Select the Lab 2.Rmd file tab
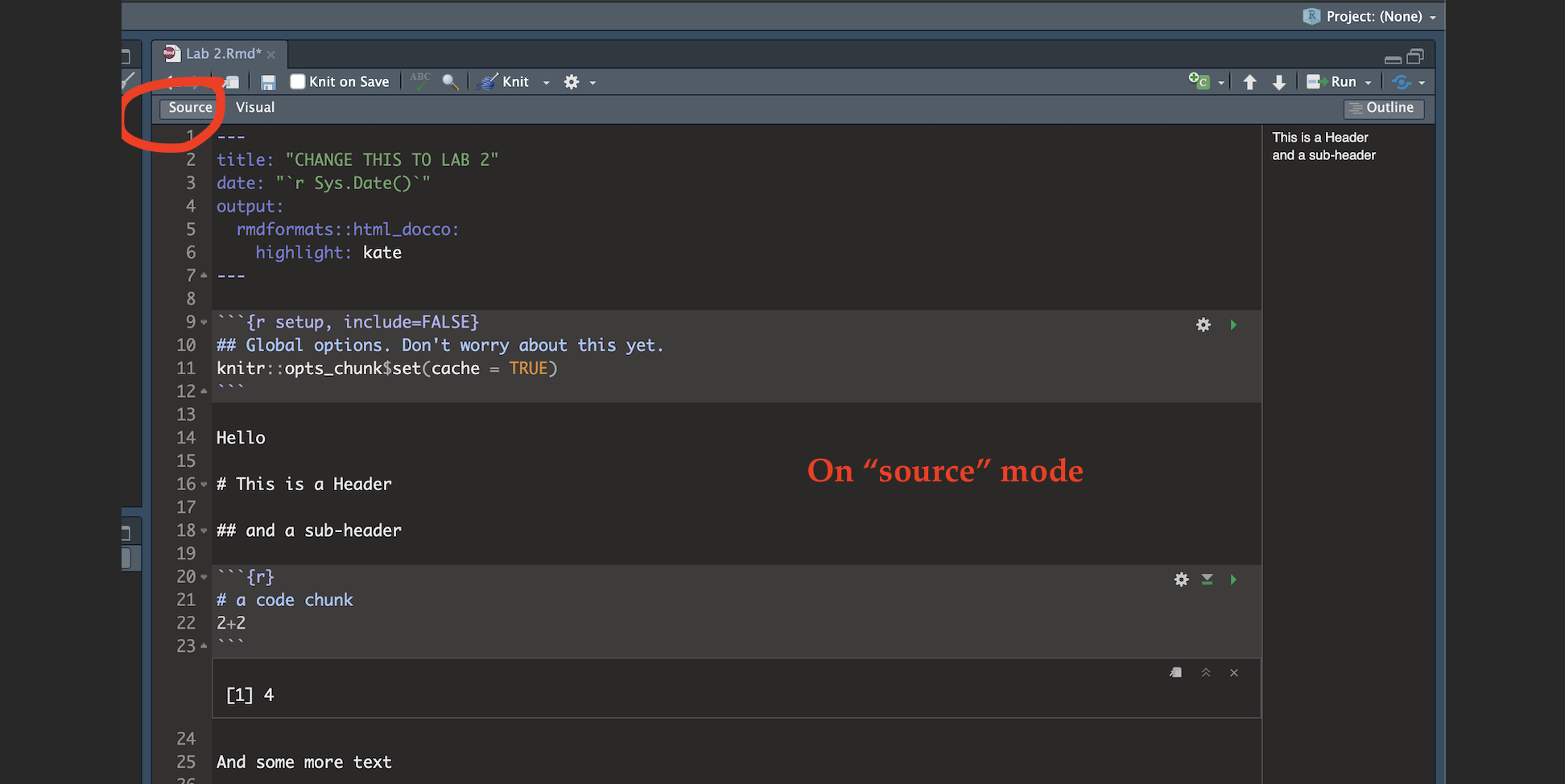The height and width of the screenshot is (784, 1565). coord(222,54)
